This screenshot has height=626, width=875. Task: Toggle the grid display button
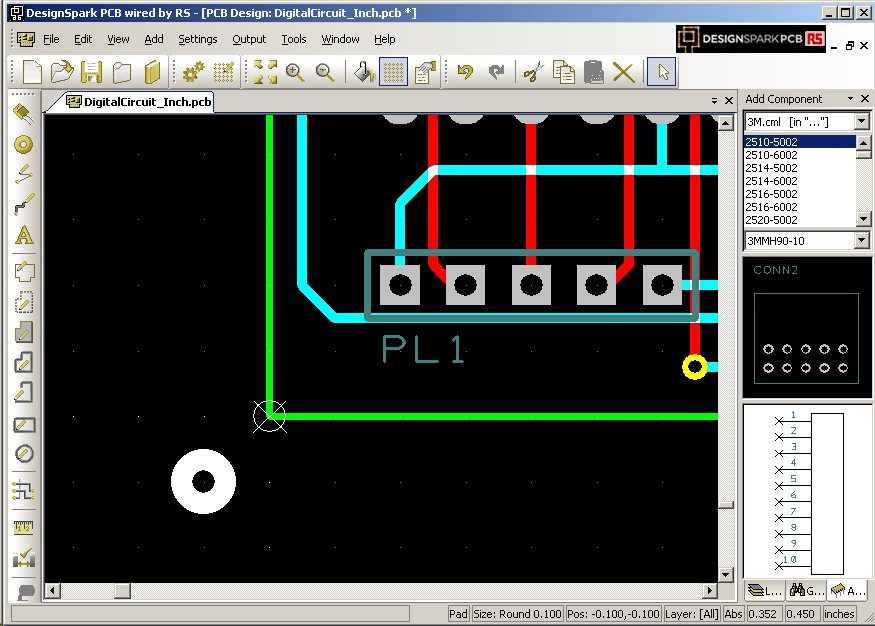tap(394, 72)
